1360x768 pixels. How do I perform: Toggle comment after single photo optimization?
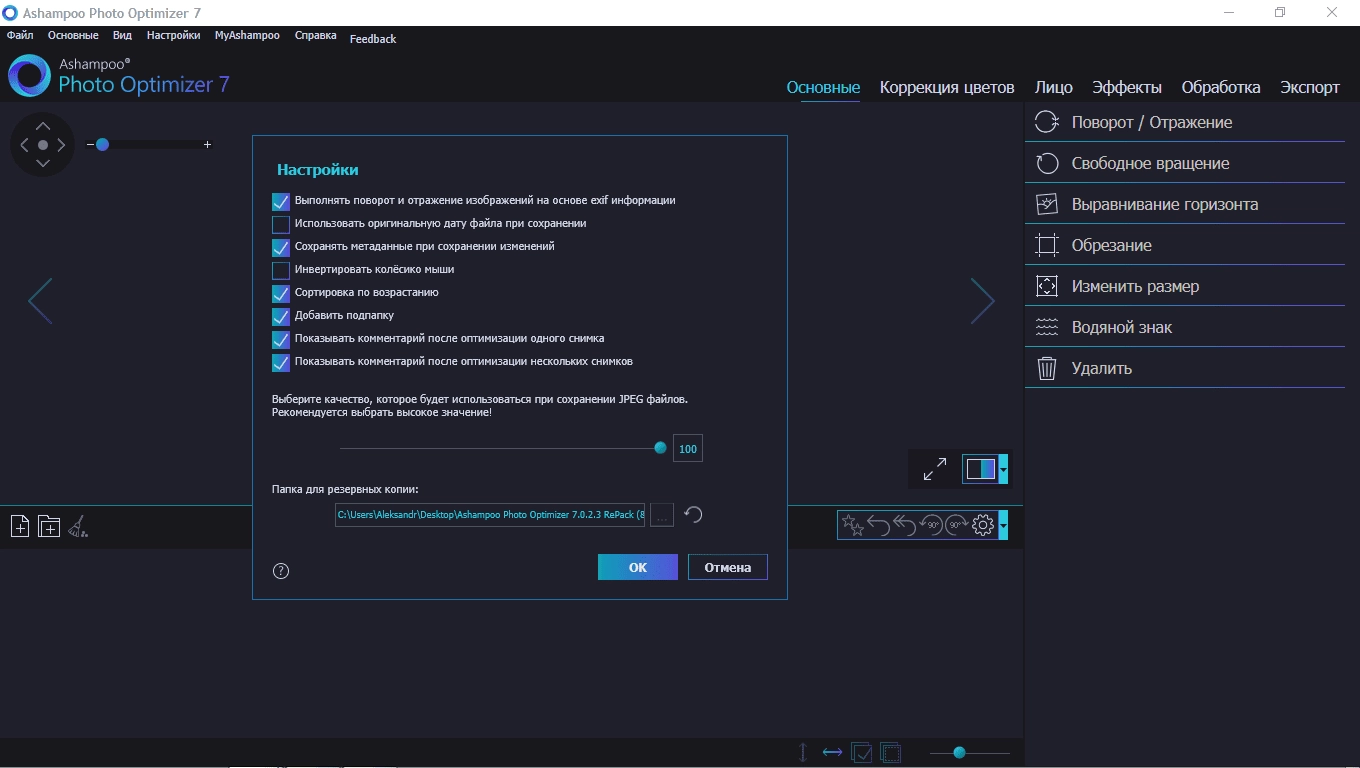coord(281,339)
